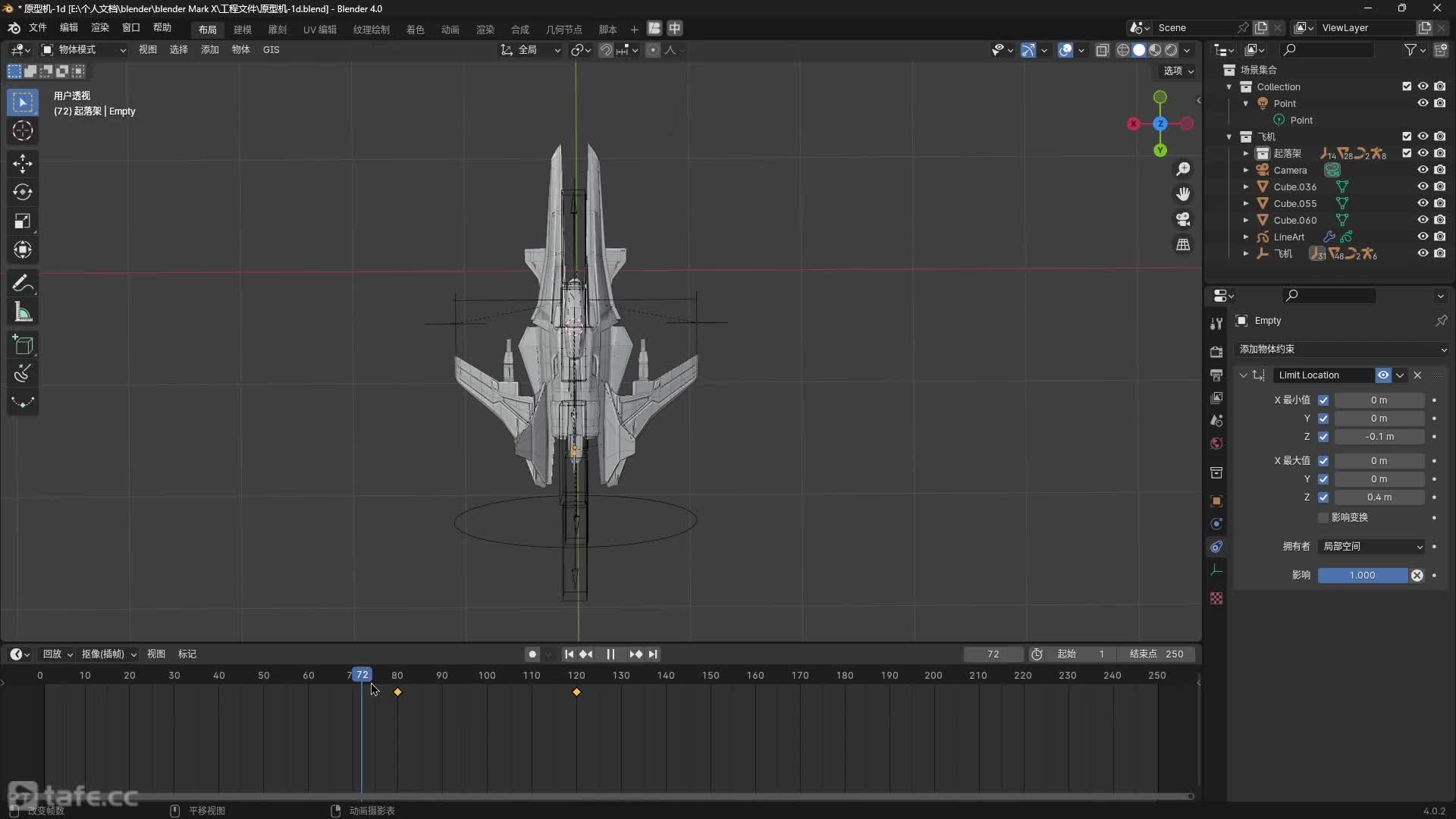Adjust the 影响 influence slider
The height and width of the screenshot is (819, 1456).
(1363, 576)
